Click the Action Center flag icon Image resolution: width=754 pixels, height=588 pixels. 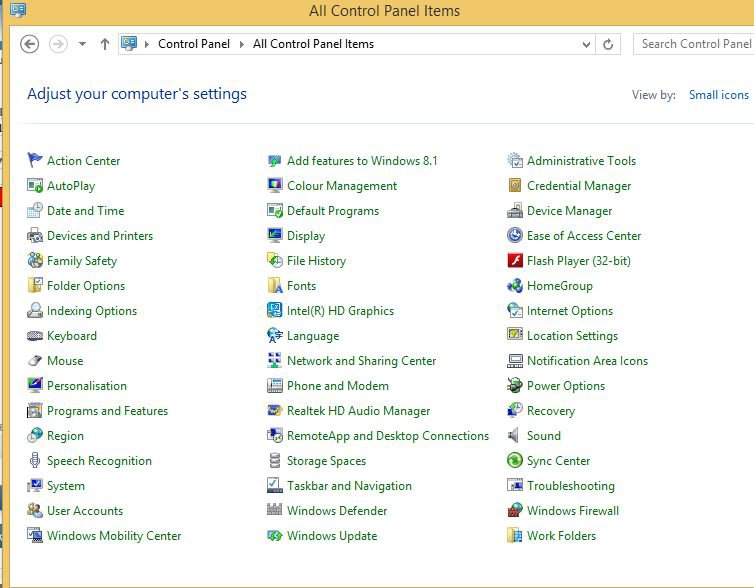click(35, 160)
